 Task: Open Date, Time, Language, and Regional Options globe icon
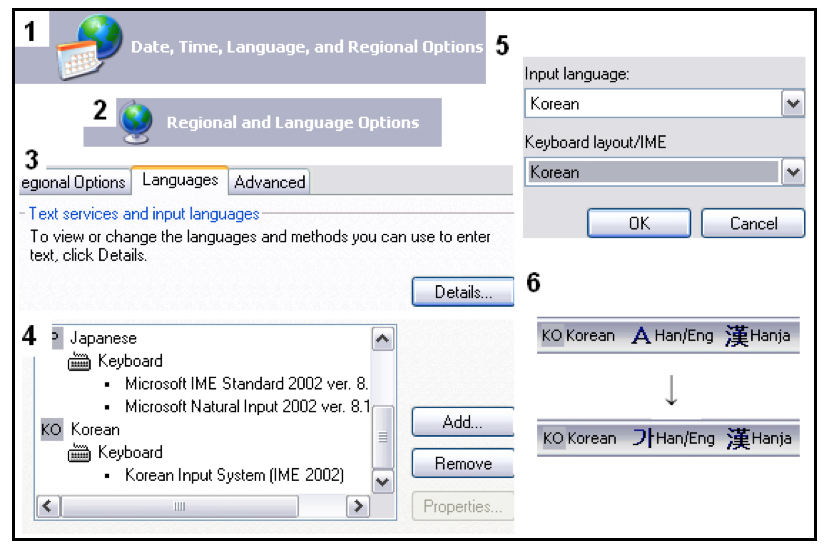(90, 47)
